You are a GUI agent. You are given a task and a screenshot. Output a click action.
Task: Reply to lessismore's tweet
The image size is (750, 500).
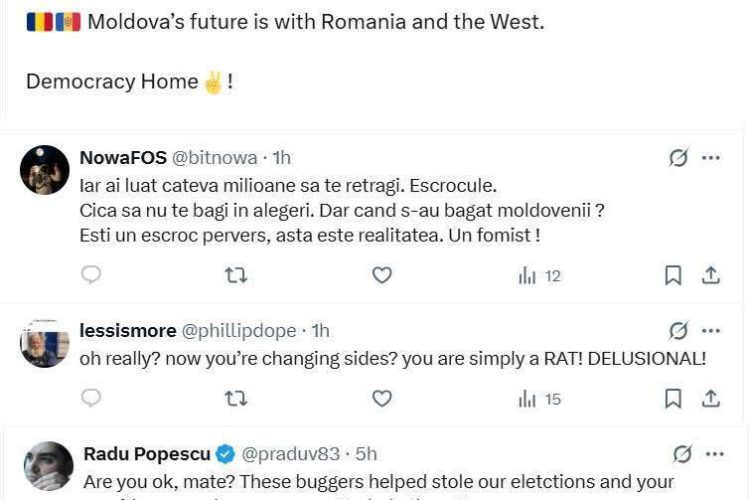[x=91, y=398]
